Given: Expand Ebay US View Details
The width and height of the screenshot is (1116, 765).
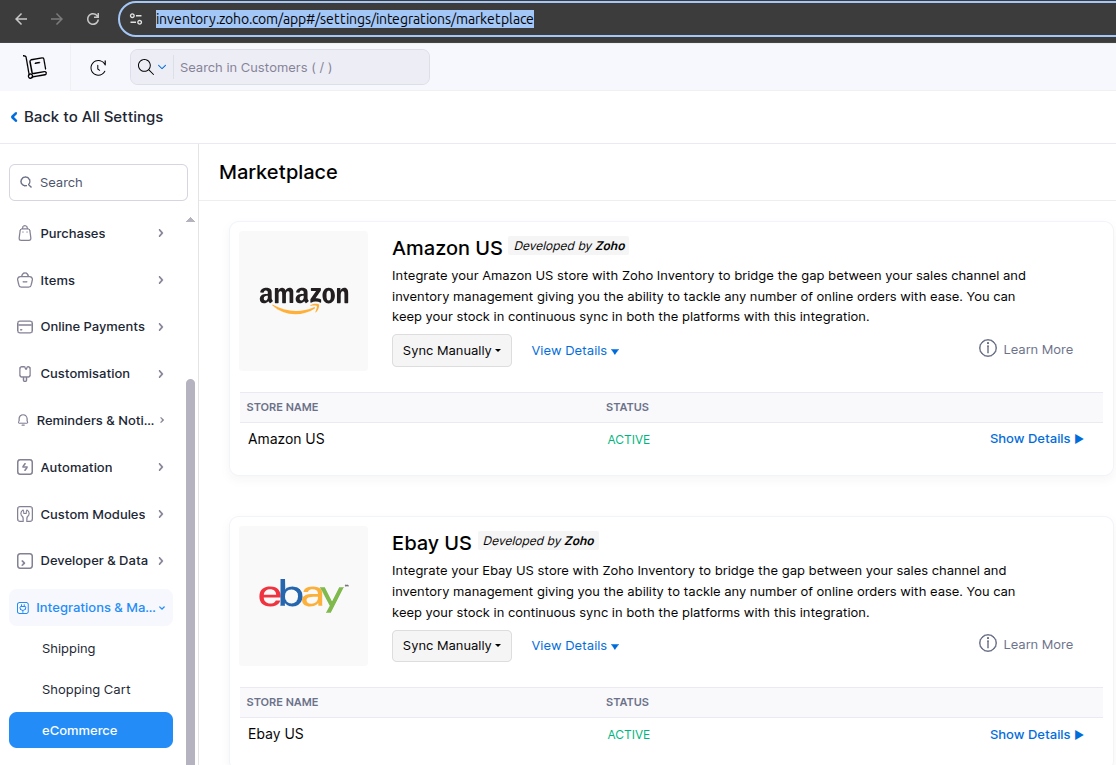Looking at the screenshot, I should coord(575,646).
